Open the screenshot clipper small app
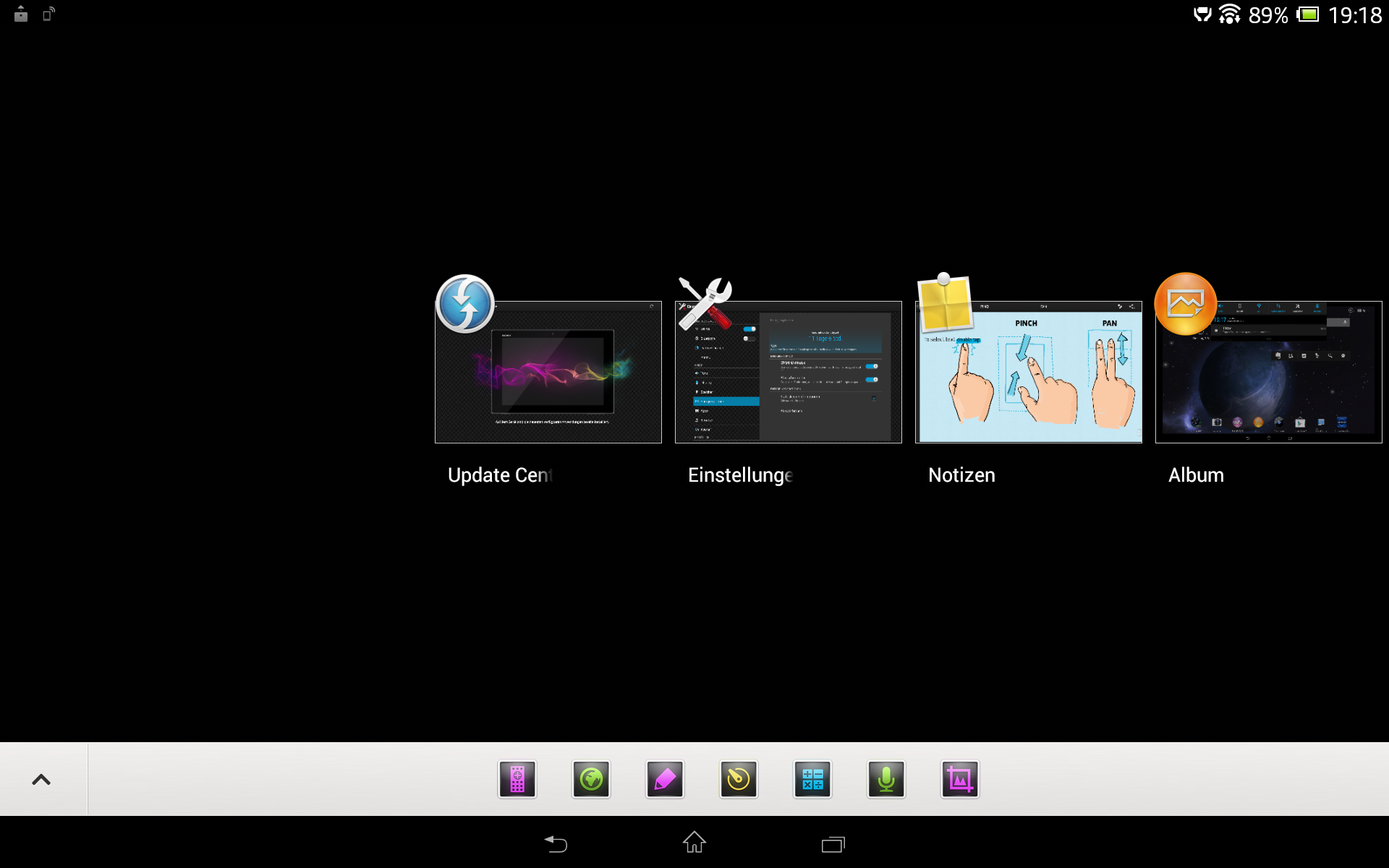Viewport: 1389px width, 868px height. [960, 780]
